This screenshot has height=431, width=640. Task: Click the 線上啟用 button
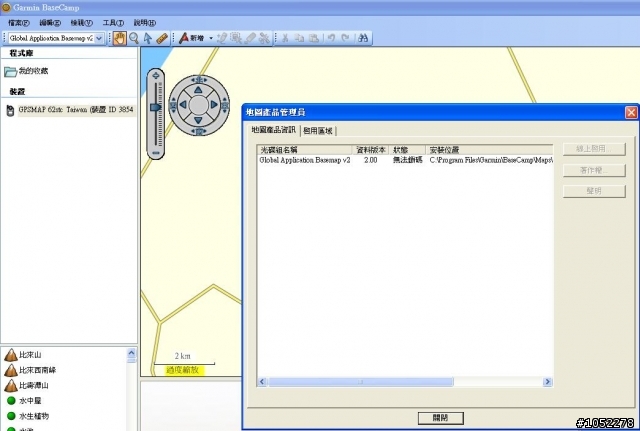click(594, 149)
